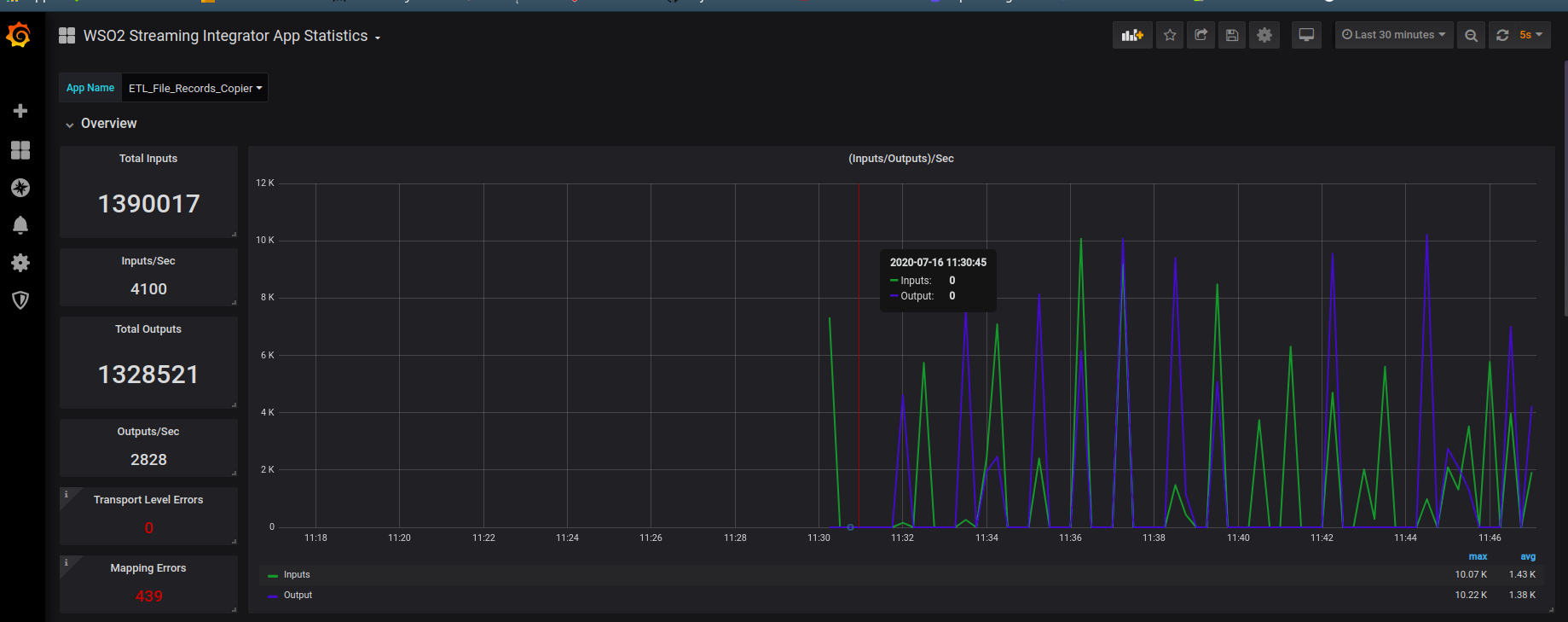This screenshot has height=622, width=1568.
Task: Open the Create plus menu in sidebar
Action: point(20,111)
